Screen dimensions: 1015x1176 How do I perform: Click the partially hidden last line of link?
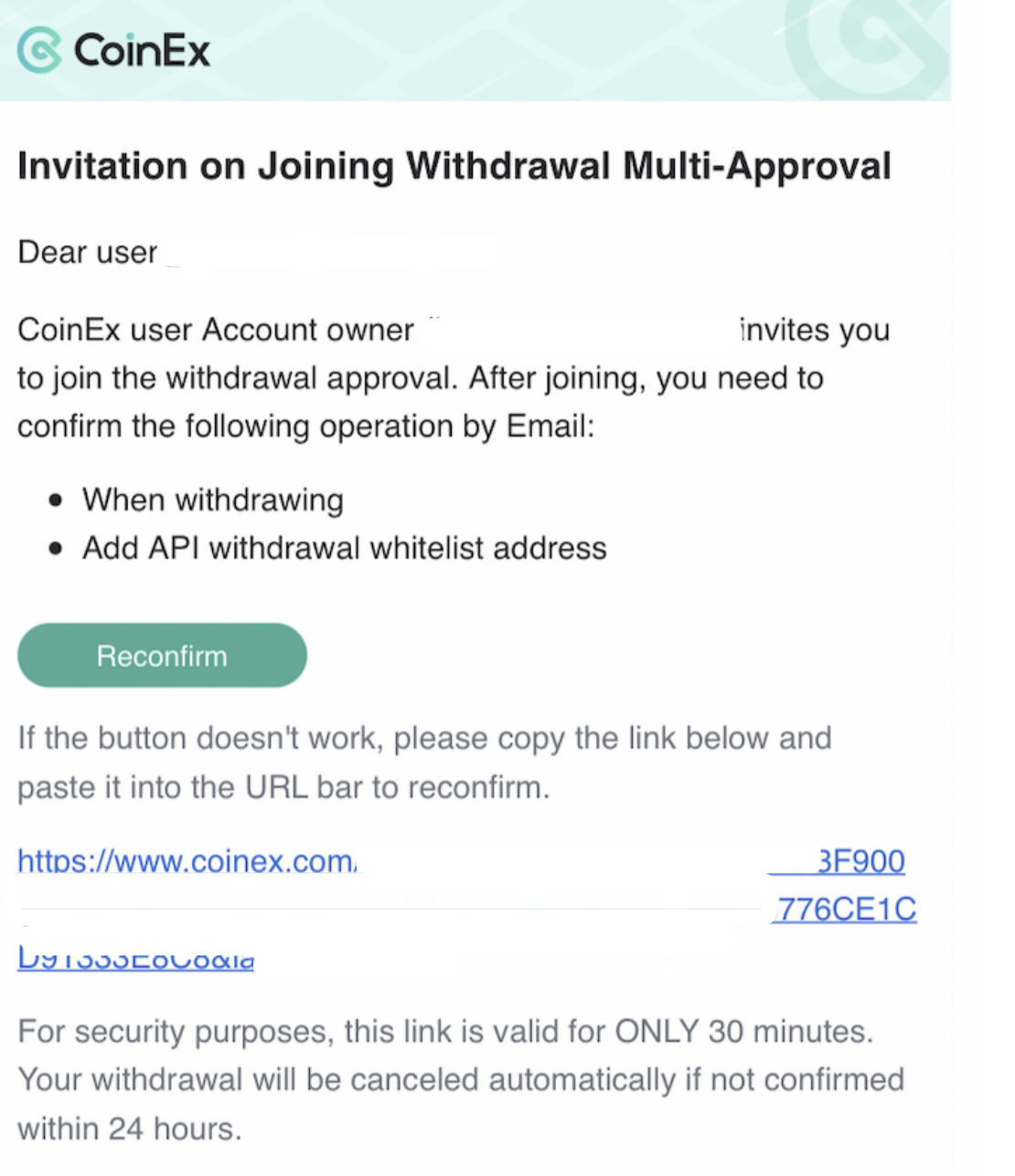click(135, 958)
